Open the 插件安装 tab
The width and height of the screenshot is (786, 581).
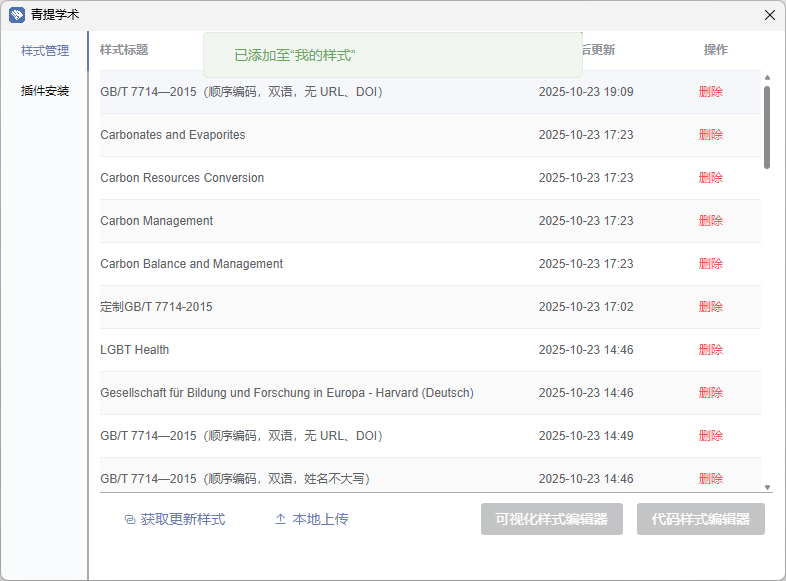(x=45, y=91)
